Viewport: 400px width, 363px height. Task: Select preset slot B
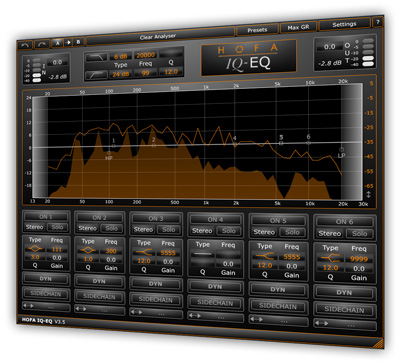point(78,42)
